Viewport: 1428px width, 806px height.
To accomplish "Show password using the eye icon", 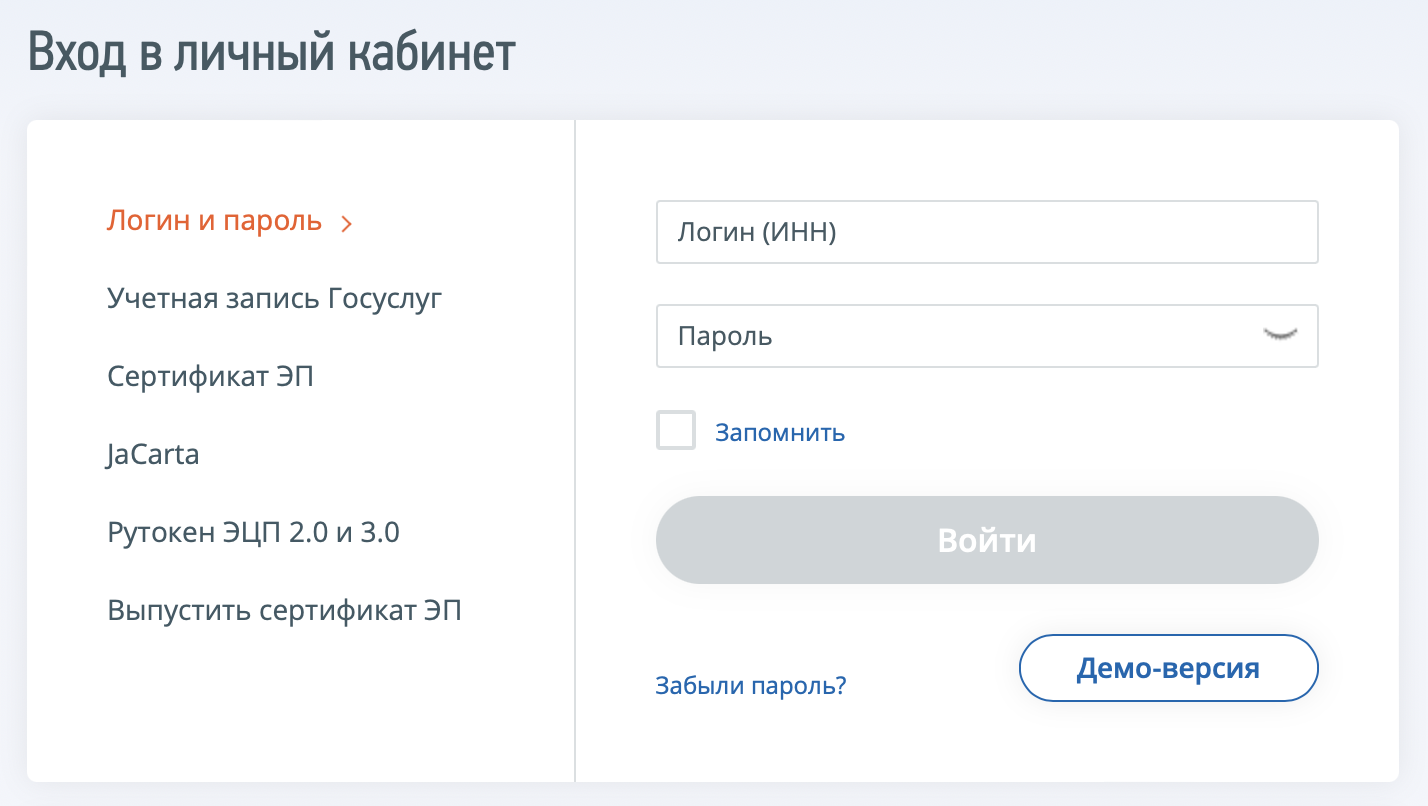I will [x=1281, y=336].
